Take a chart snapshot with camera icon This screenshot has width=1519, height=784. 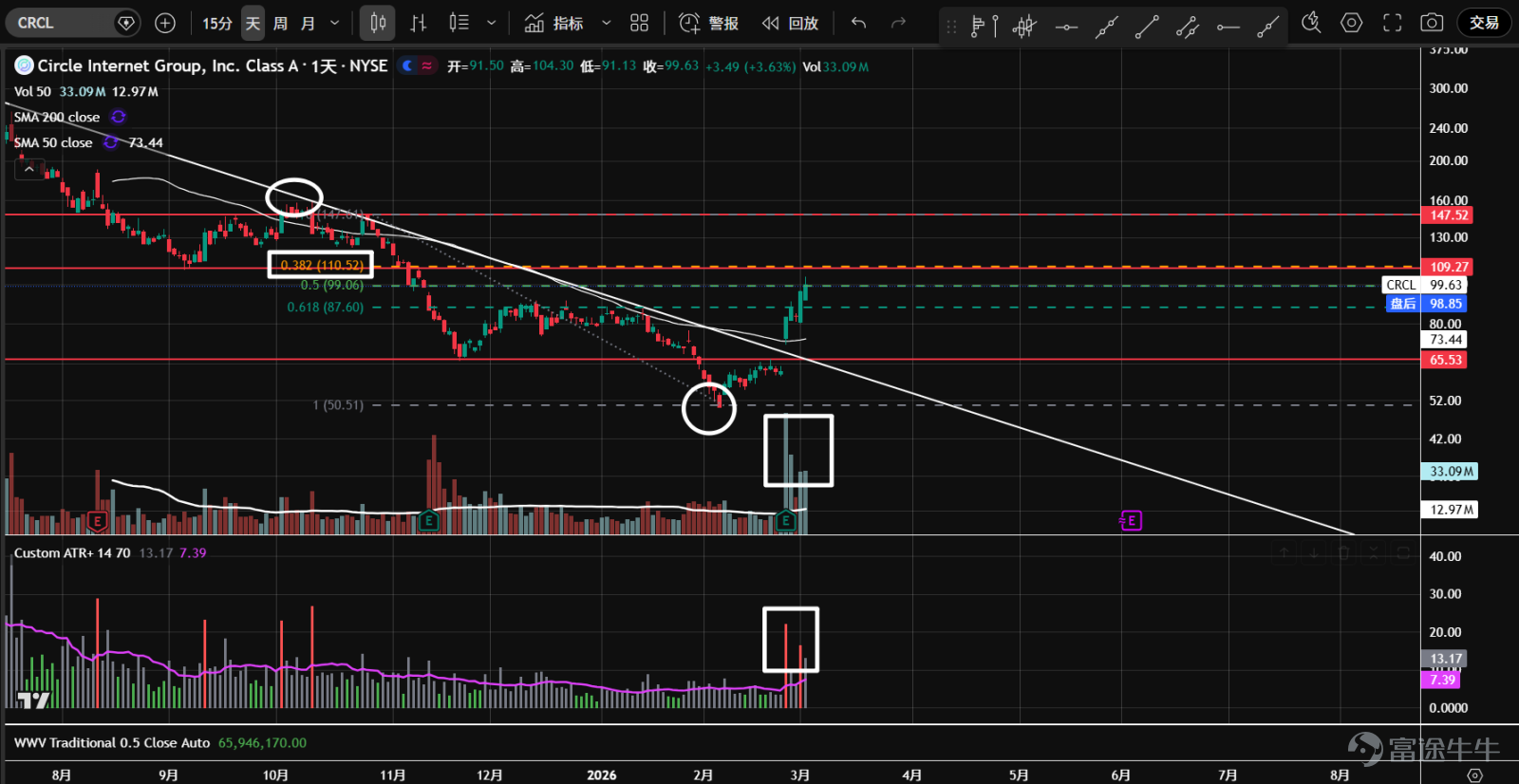click(x=1432, y=23)
